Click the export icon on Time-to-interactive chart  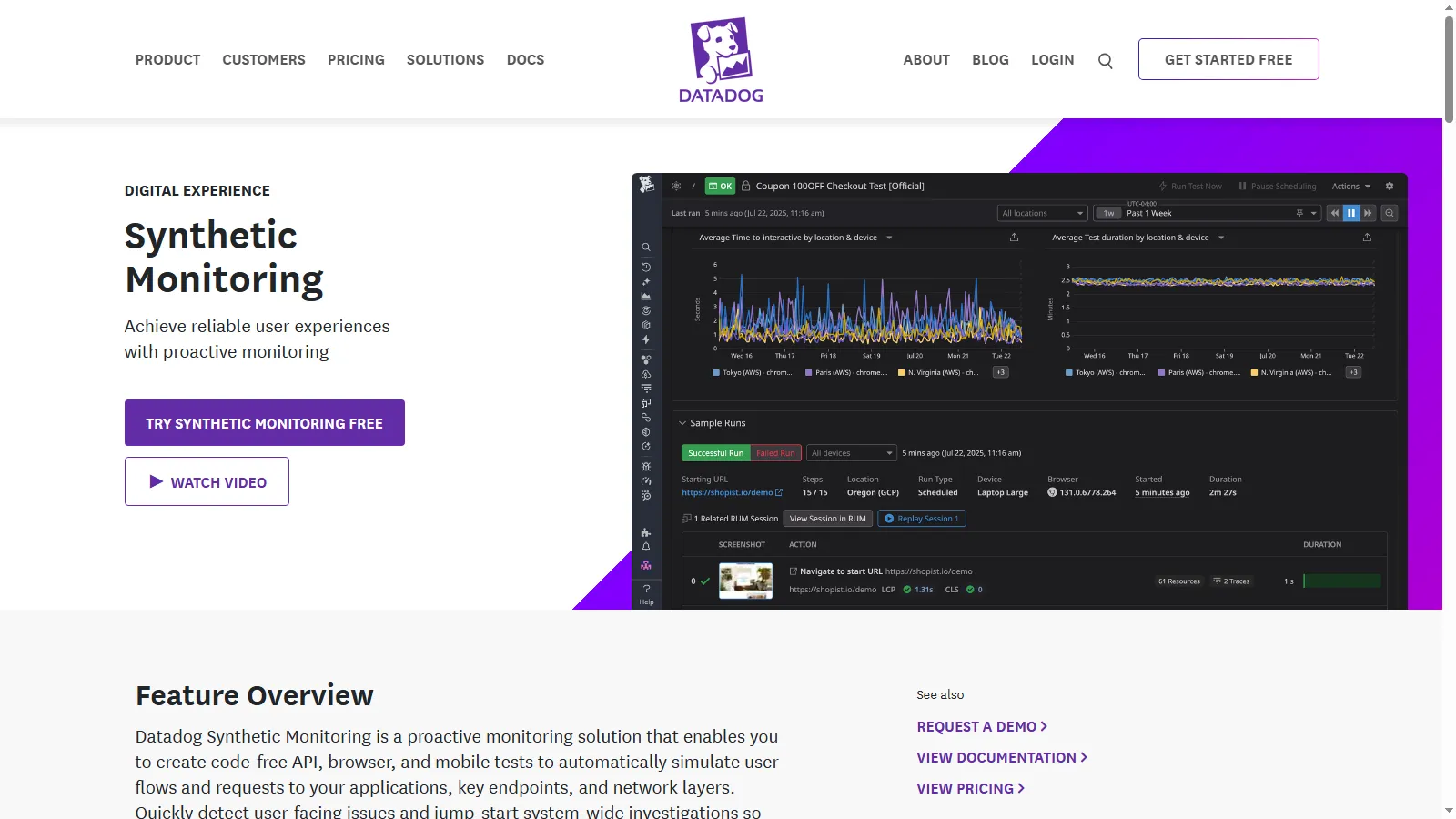(1014, 238)
